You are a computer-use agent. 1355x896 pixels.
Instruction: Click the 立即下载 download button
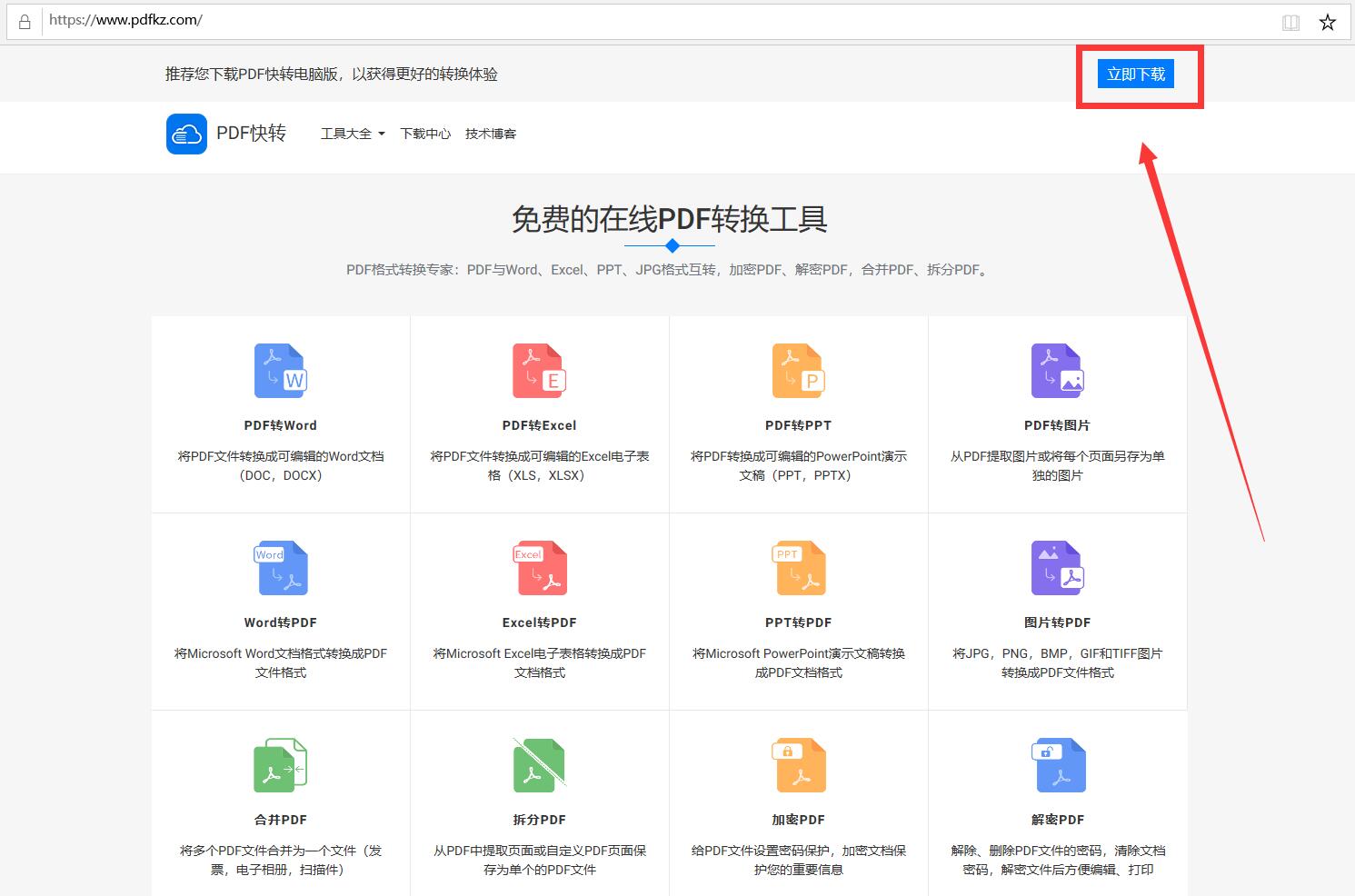click(x=1135, y=74)
